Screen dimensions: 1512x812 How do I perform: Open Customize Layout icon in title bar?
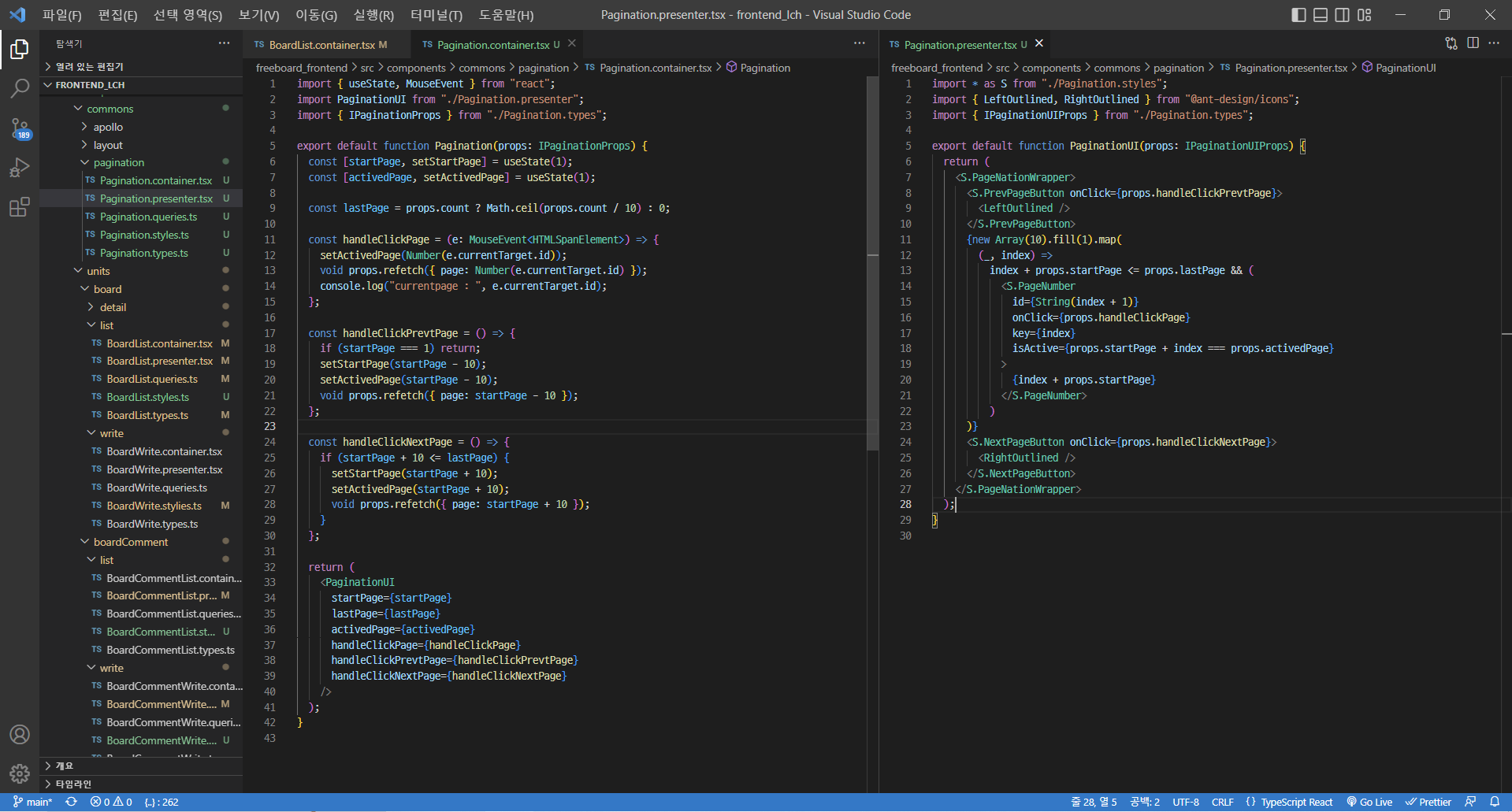tap(1365, 15)
